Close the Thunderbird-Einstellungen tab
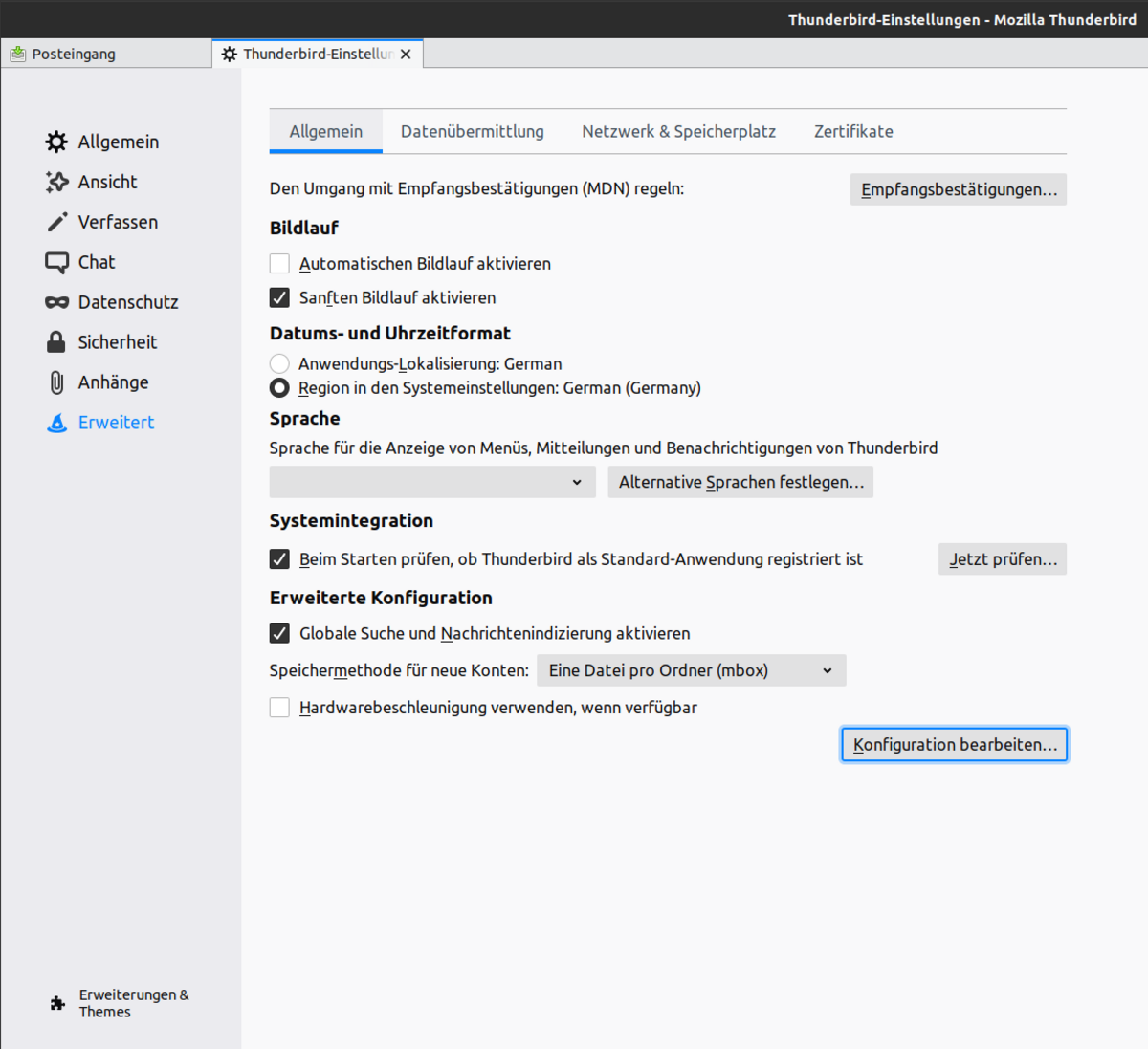1148x1049 pixels. coord(406,55)
